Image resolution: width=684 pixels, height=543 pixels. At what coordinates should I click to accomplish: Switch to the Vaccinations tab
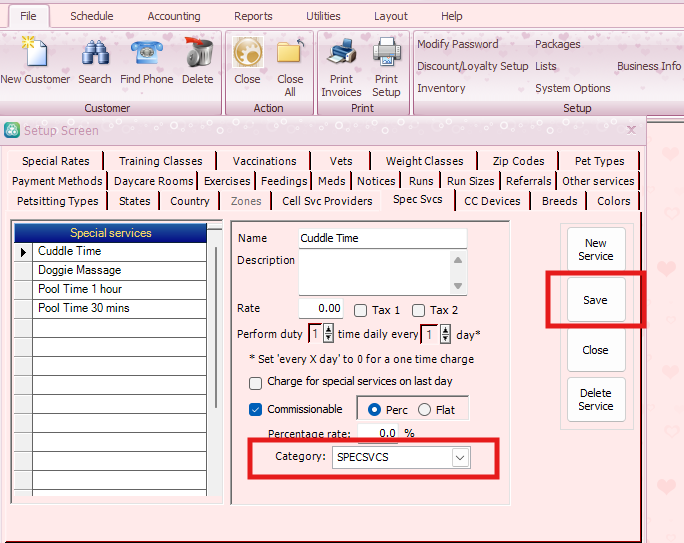pos(264,161)
